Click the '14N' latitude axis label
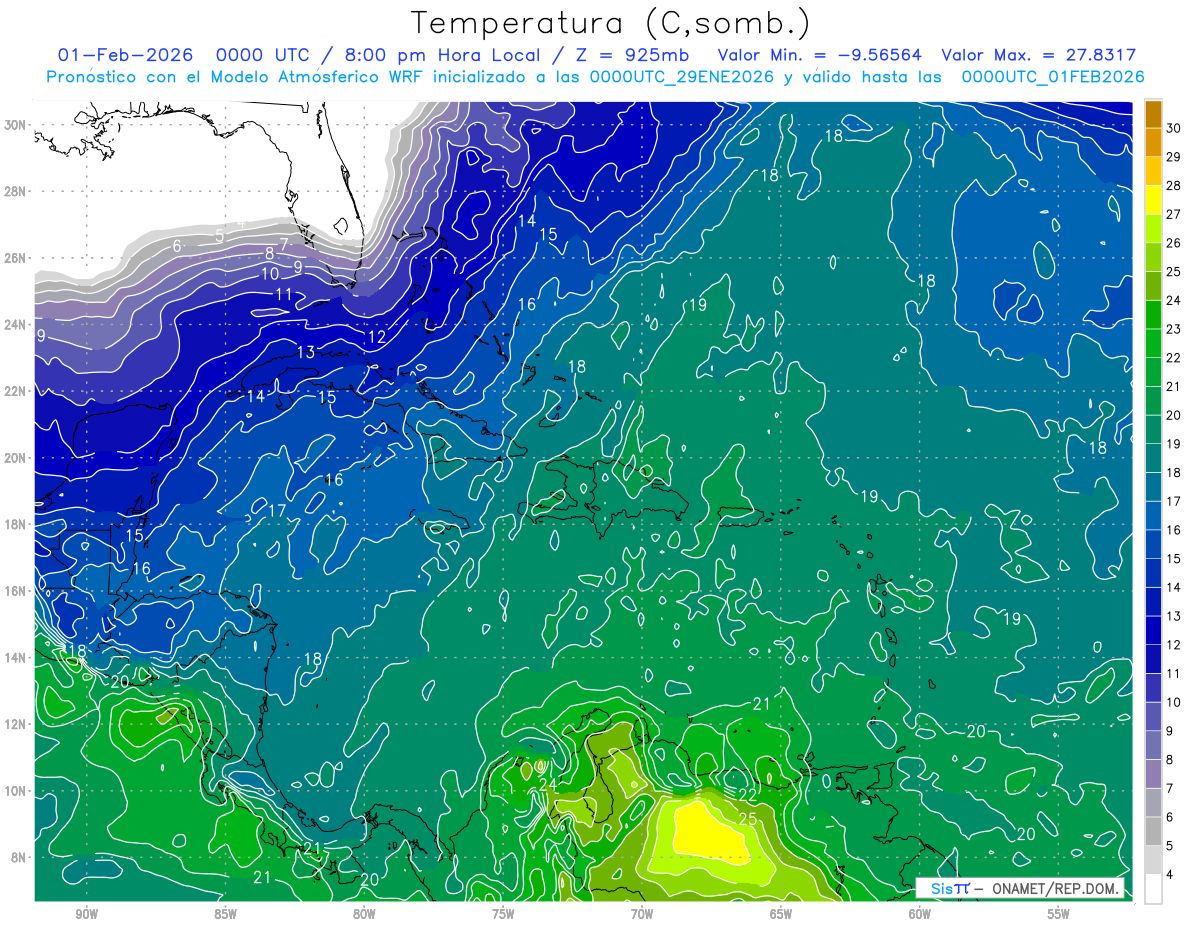The image size is (1200, 927). click(17, 658)
